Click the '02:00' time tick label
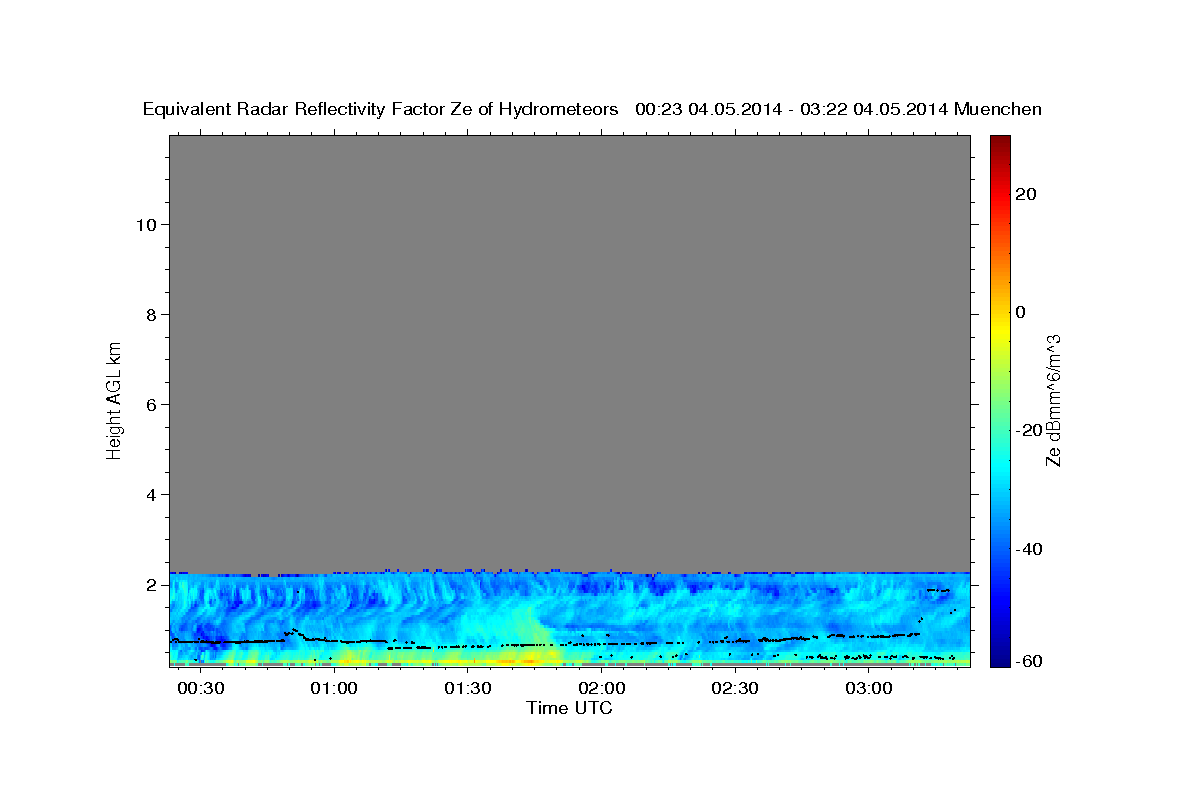The width and height of the screenshot is (1200, 800). 601,689
